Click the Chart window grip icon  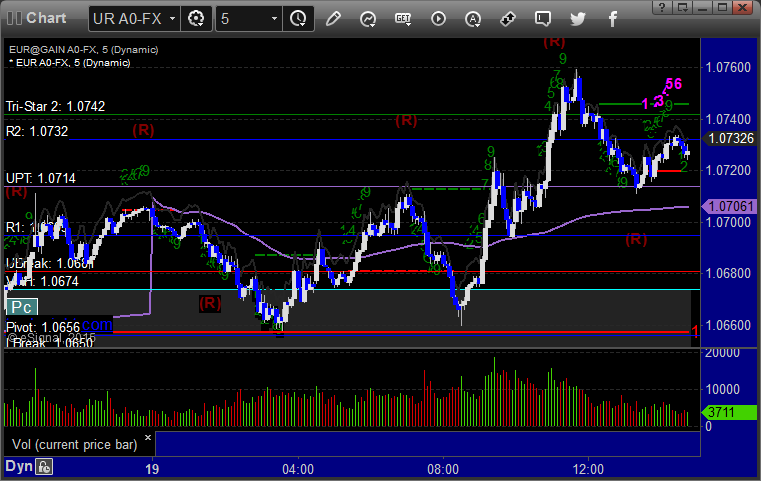click(15, 18)
